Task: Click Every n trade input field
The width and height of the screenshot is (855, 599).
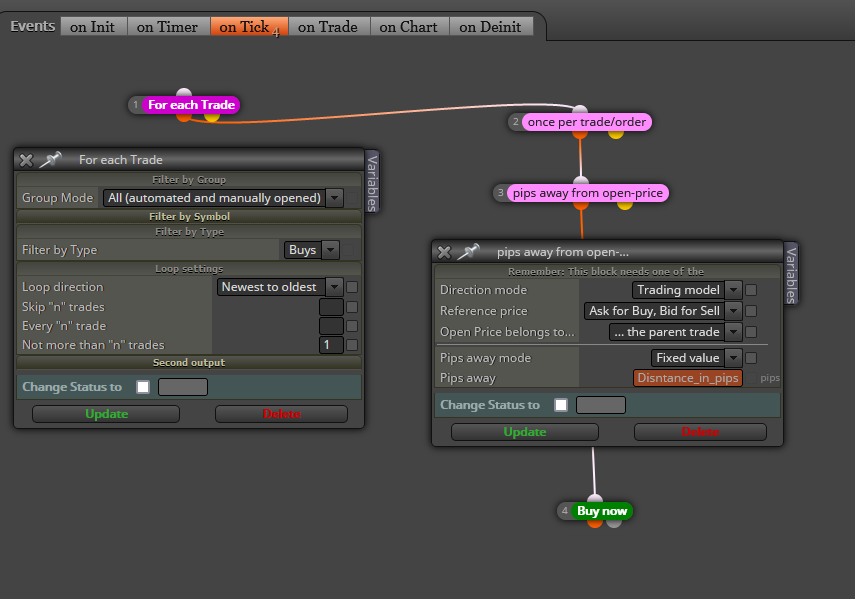Action: pyautogui.click(x=331, y=326)
